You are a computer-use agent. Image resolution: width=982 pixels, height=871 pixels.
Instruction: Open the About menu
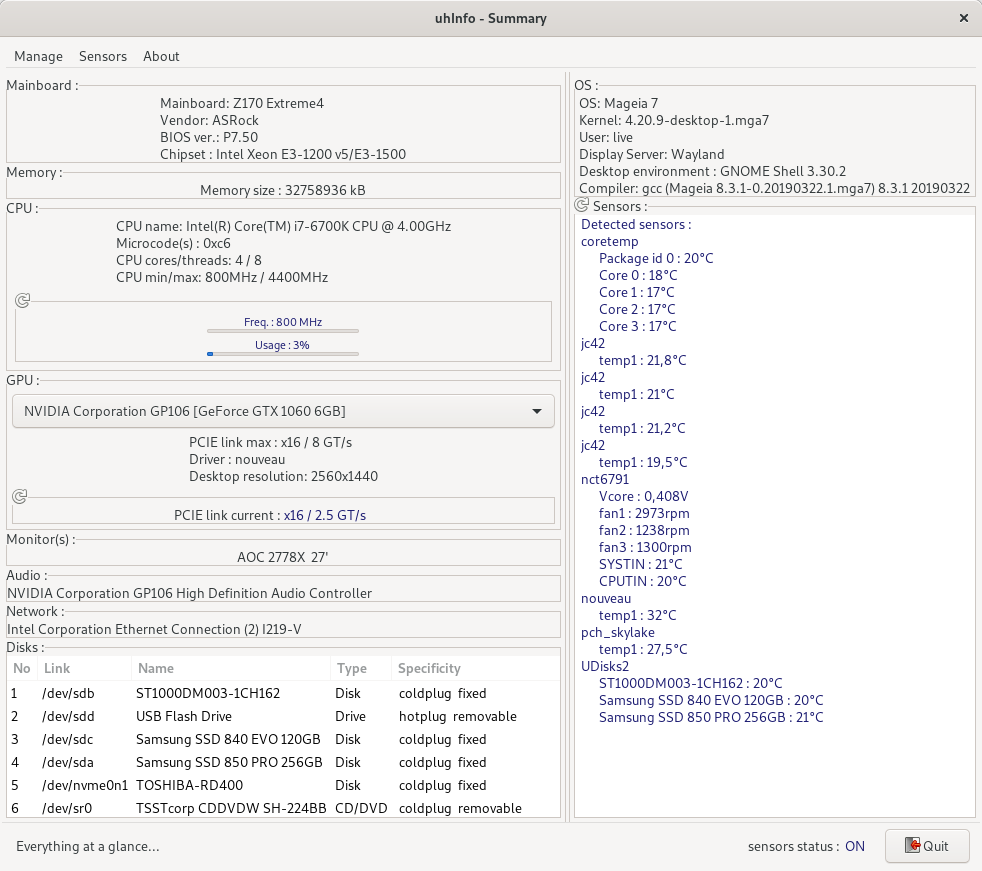click(x=161, y=56)
